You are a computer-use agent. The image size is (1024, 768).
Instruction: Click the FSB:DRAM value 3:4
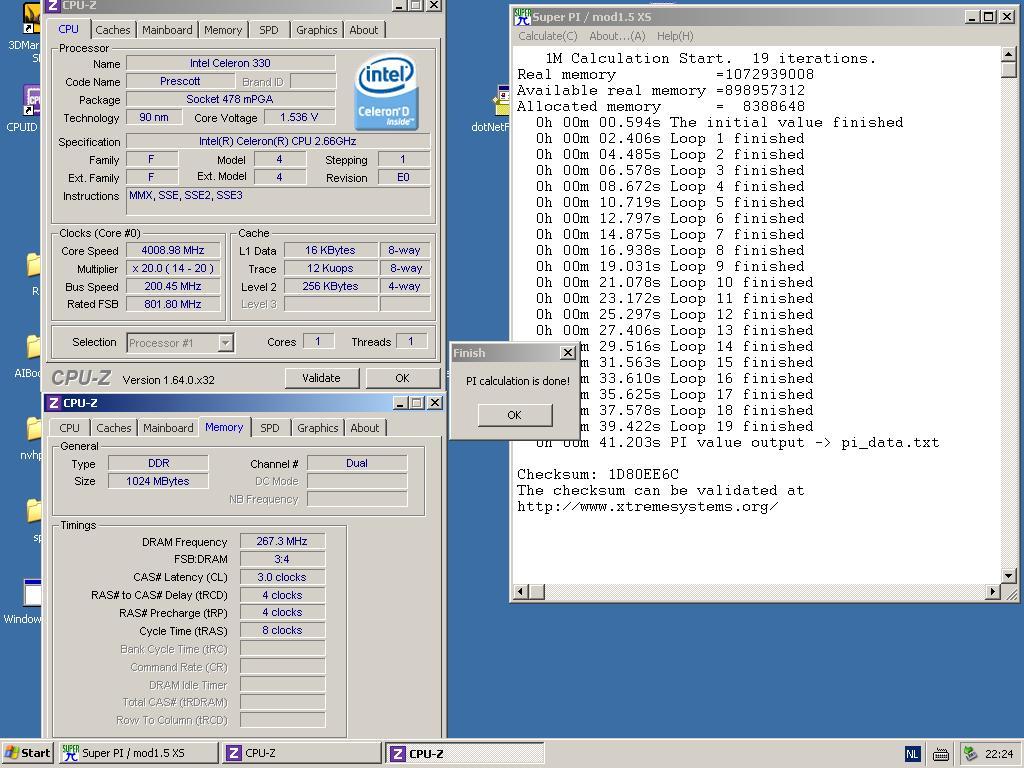click(x=282, y=559)
